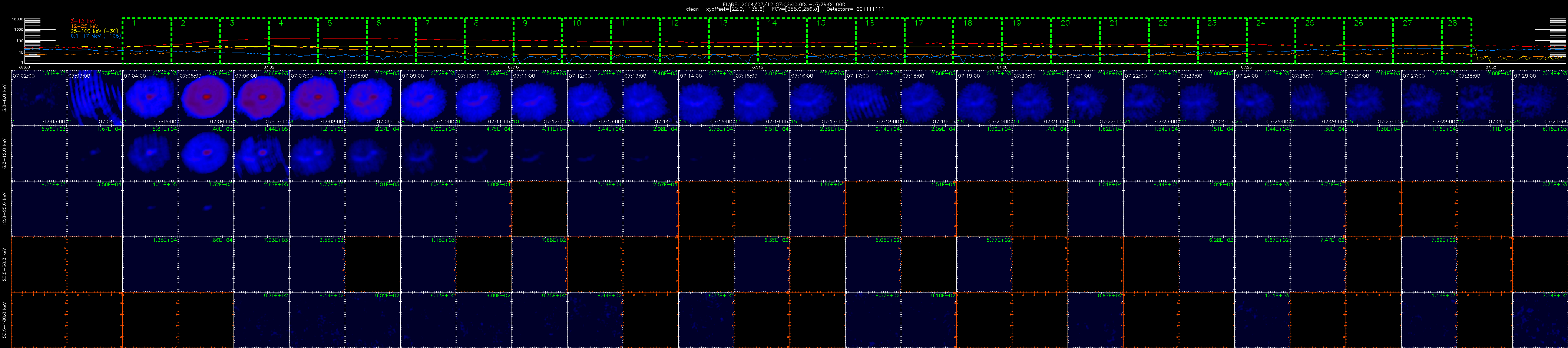Click the yellow '25-100 keV (-30)' legend entry
The height and width of the screenshot is (348, 1568).
pos(95,31)
